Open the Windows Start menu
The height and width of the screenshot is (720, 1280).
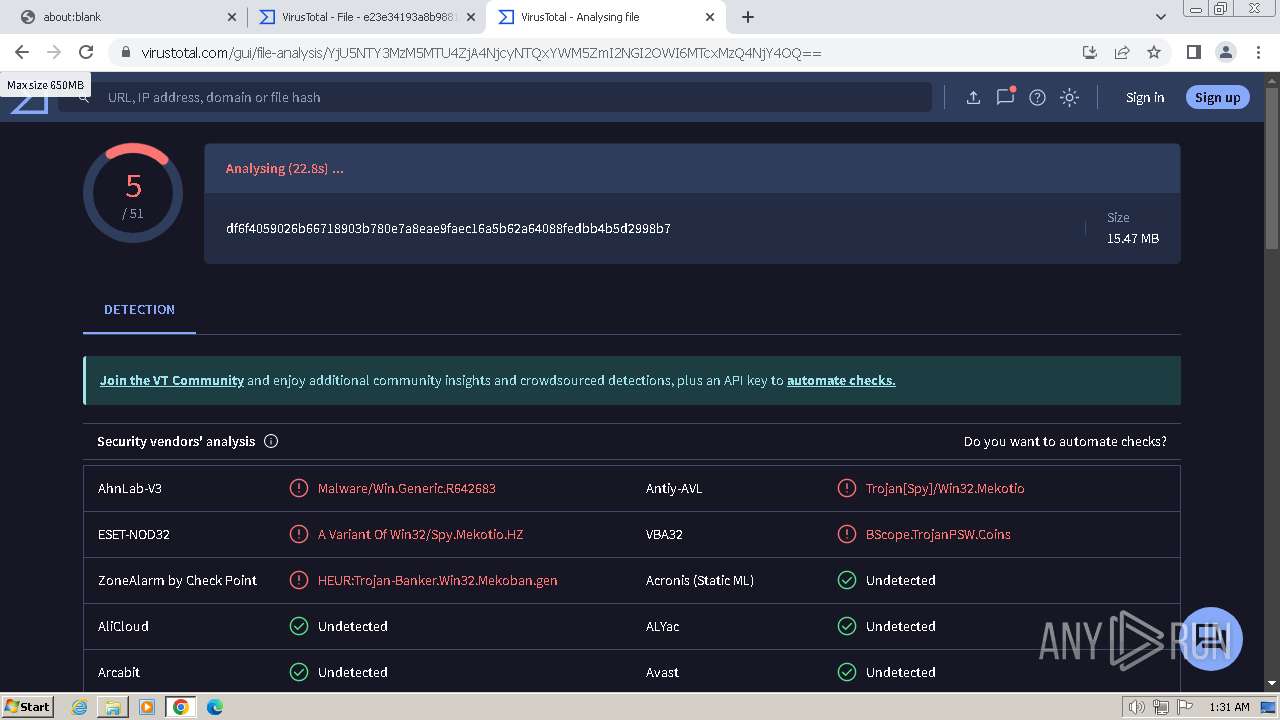27,706
